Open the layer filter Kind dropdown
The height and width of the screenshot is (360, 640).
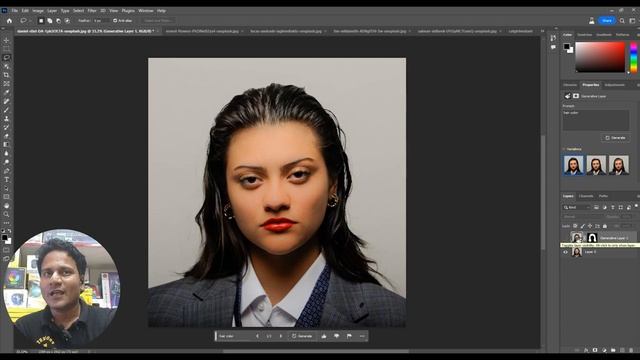click(577, 207)
